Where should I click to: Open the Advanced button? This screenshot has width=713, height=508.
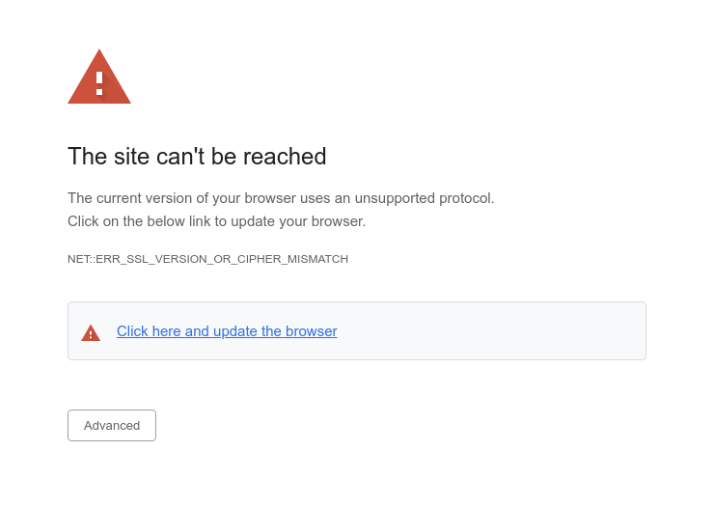pyautogui.click(x=111, y=425)
